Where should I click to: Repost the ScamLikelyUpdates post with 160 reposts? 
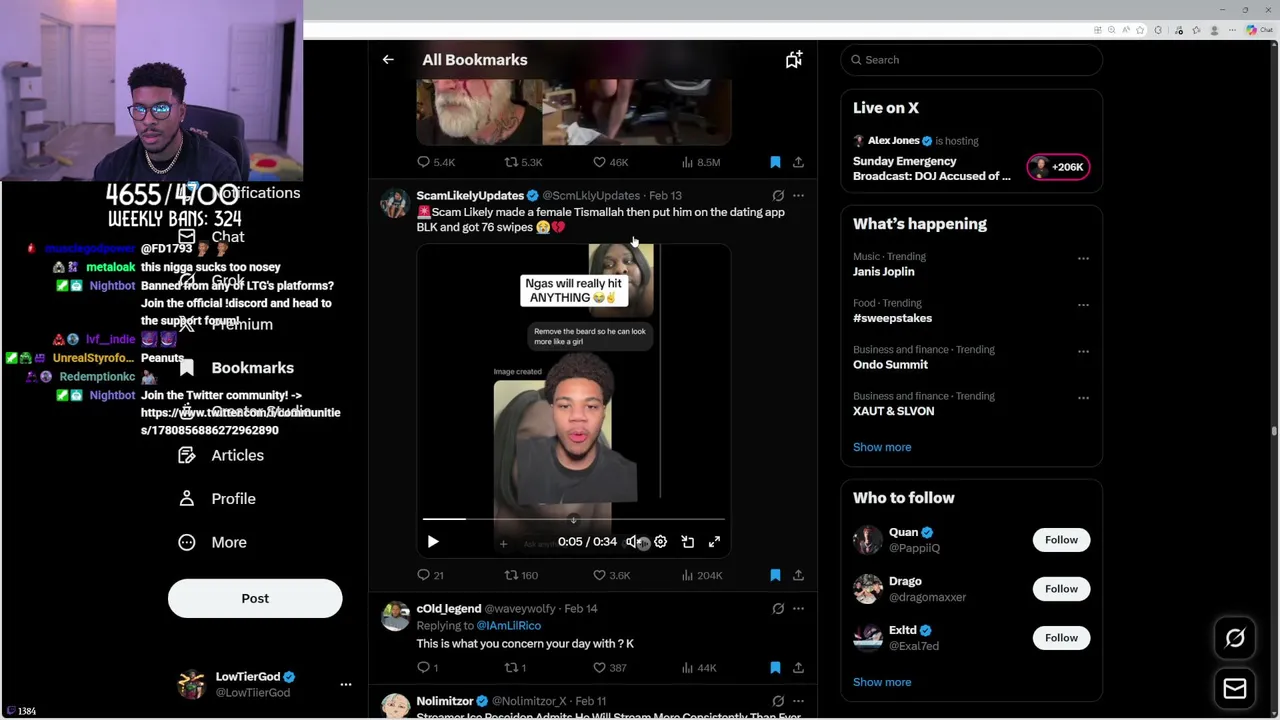tap(521, 576)
